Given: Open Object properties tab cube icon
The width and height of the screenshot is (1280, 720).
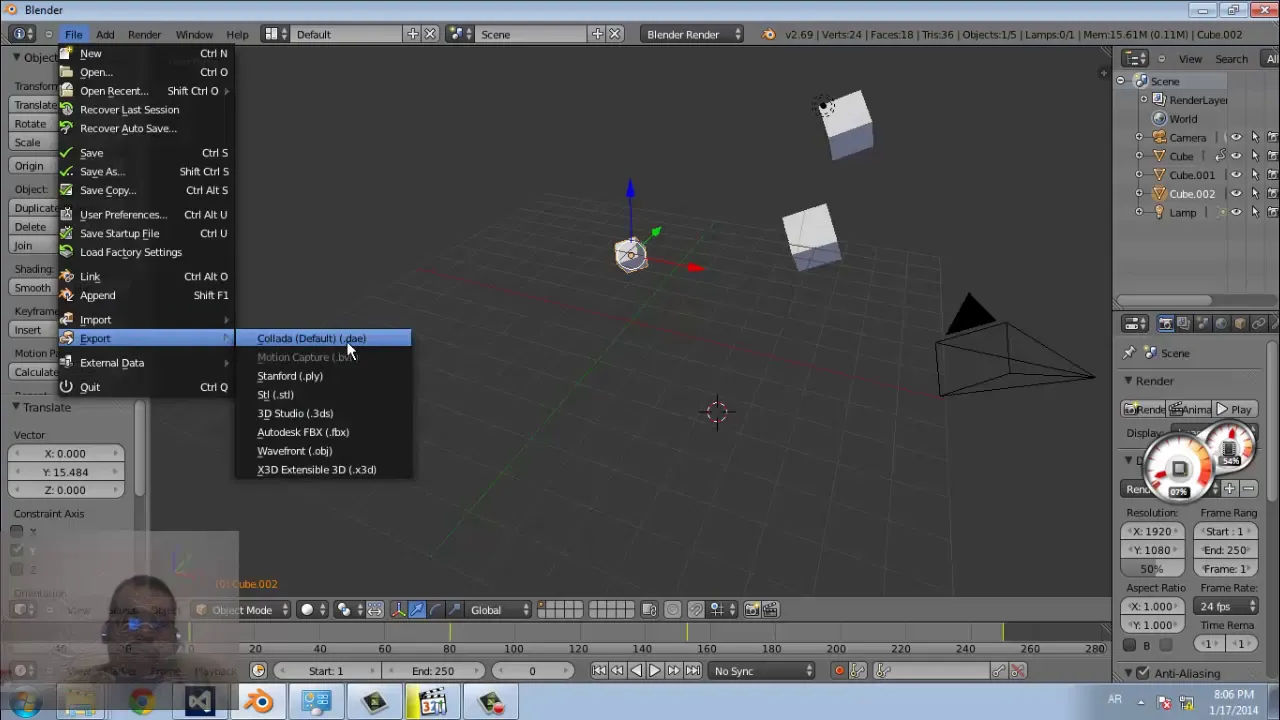Looking at the screenshot, I should [x=1240, y=324].
